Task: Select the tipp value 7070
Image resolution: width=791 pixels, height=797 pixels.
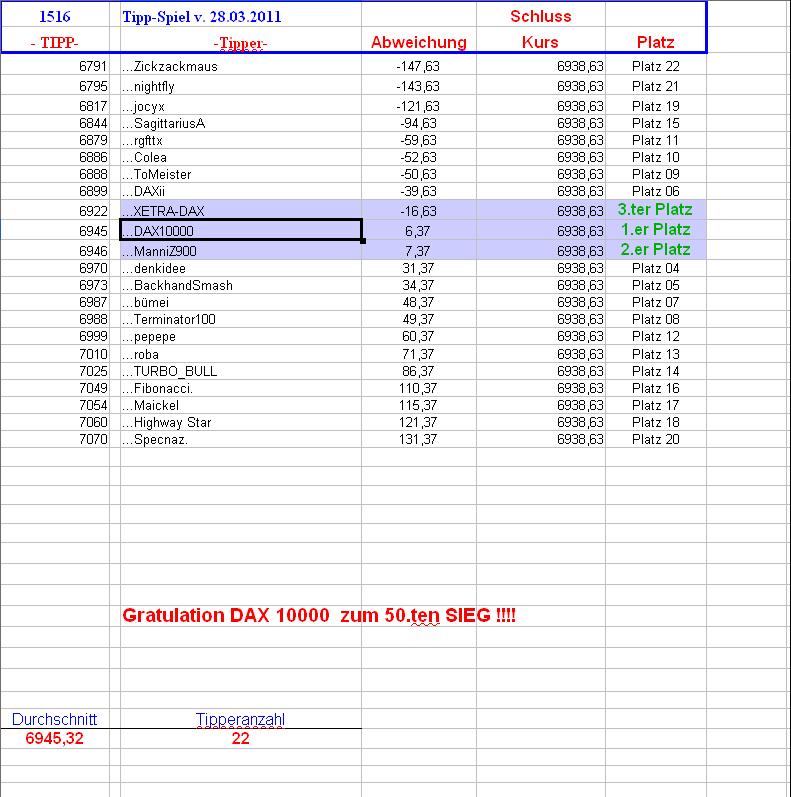Action: [x=93, y=439]
